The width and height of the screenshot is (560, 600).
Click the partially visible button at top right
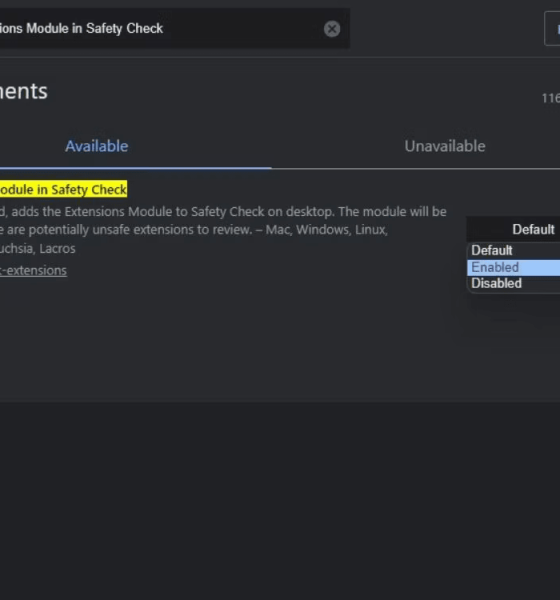coord(552,29)
